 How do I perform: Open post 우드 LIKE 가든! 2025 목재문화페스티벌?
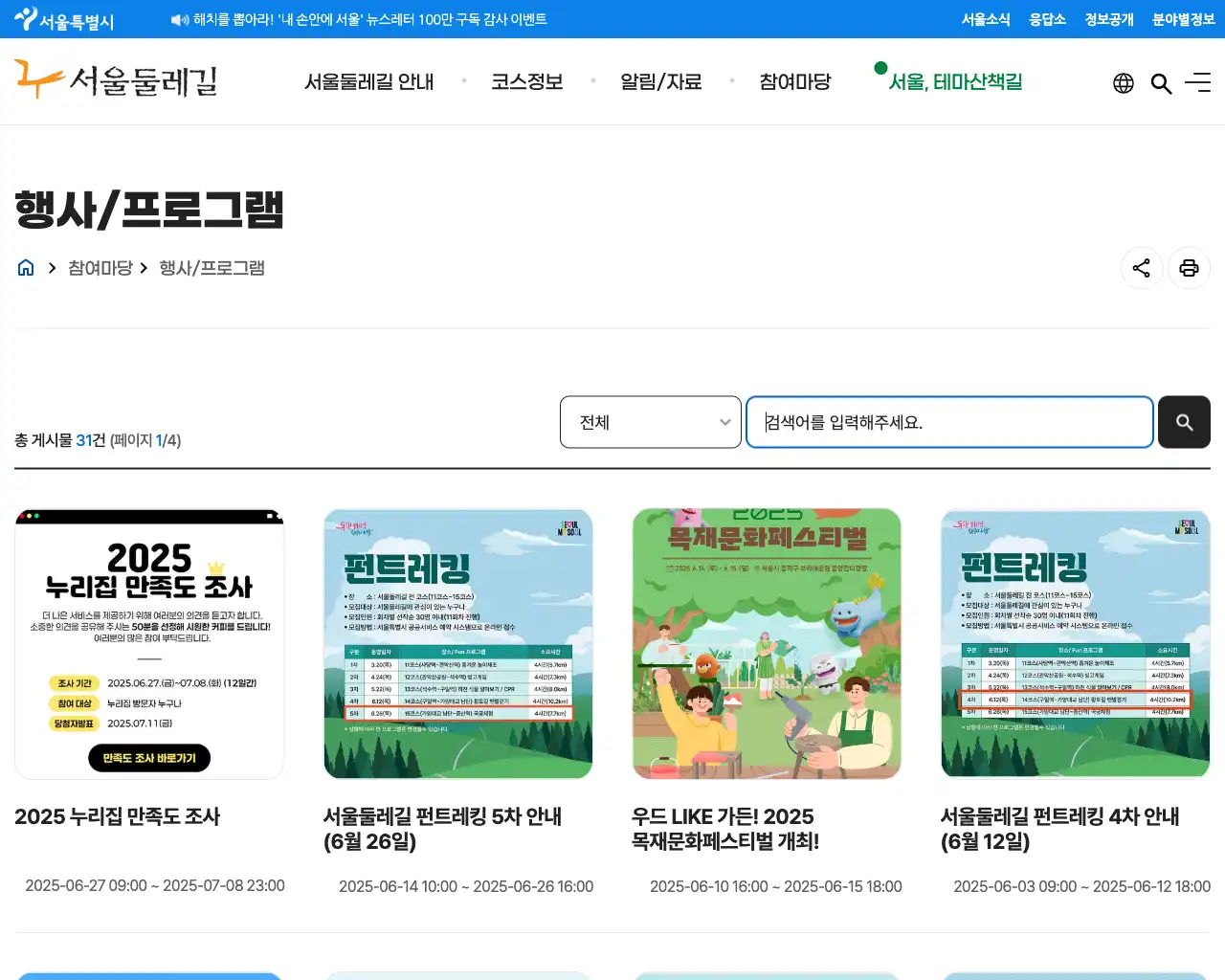click(725, 829)
